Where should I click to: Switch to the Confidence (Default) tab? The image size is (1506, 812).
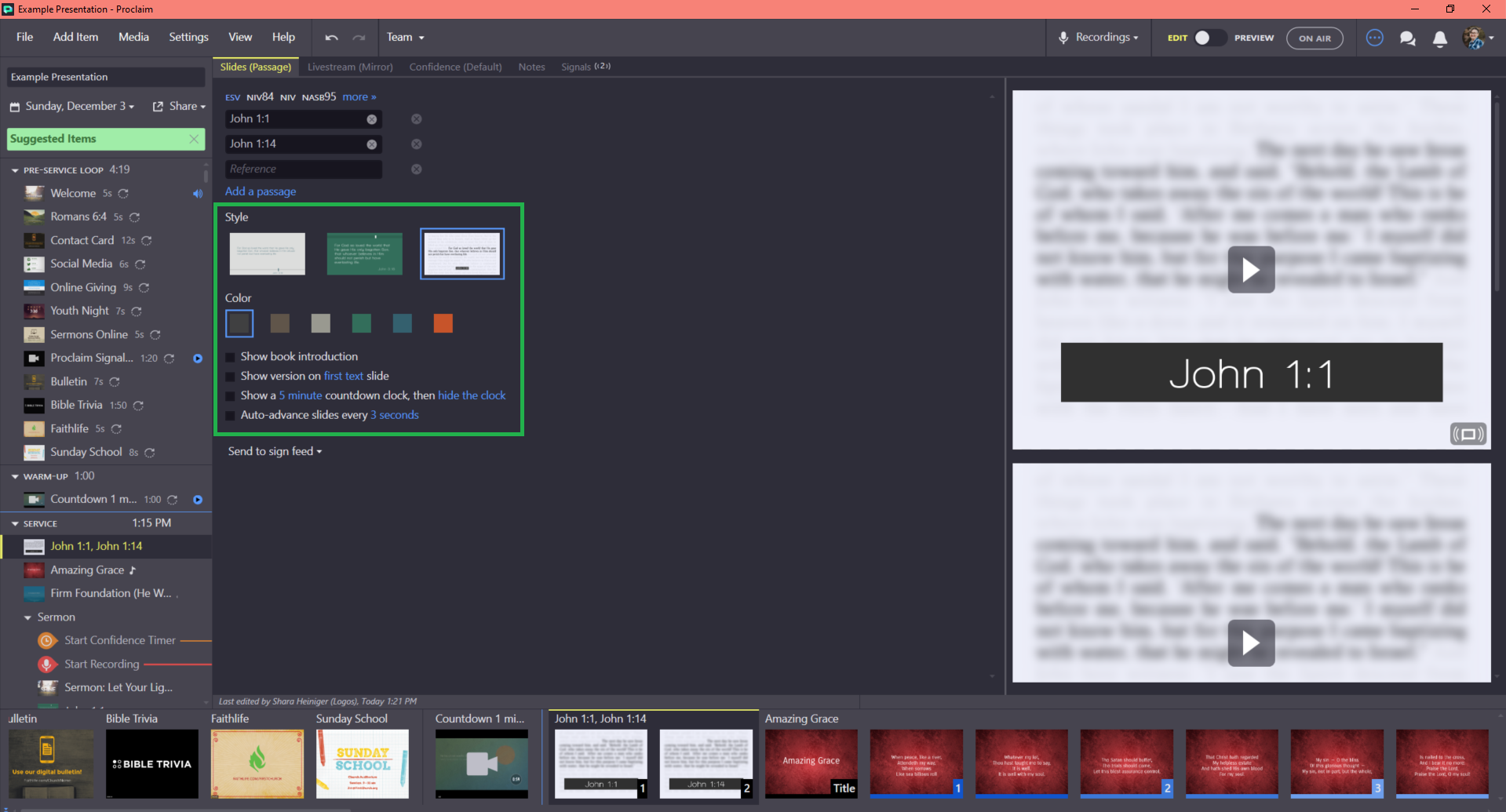coord(455,67)
